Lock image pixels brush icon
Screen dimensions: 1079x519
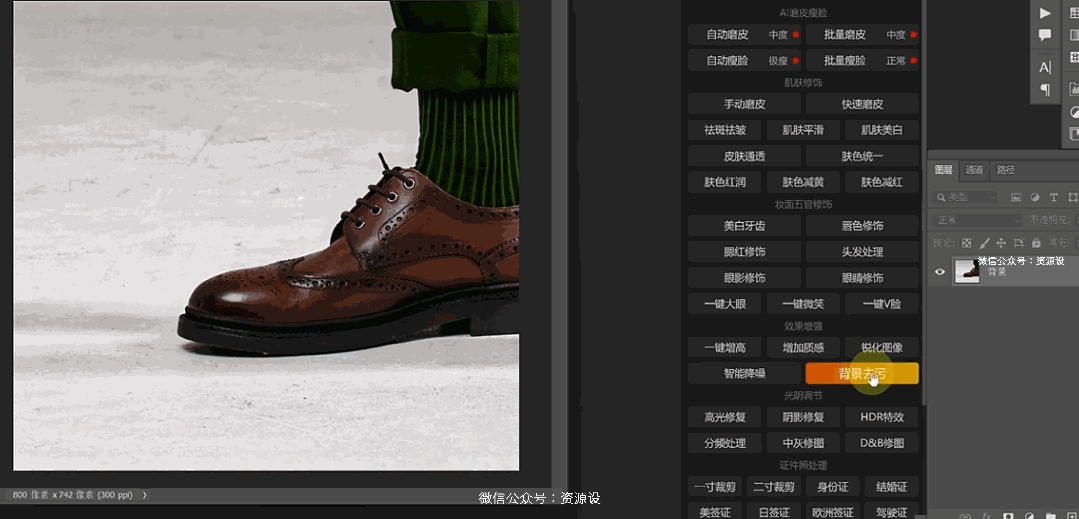tap(984, 243)
